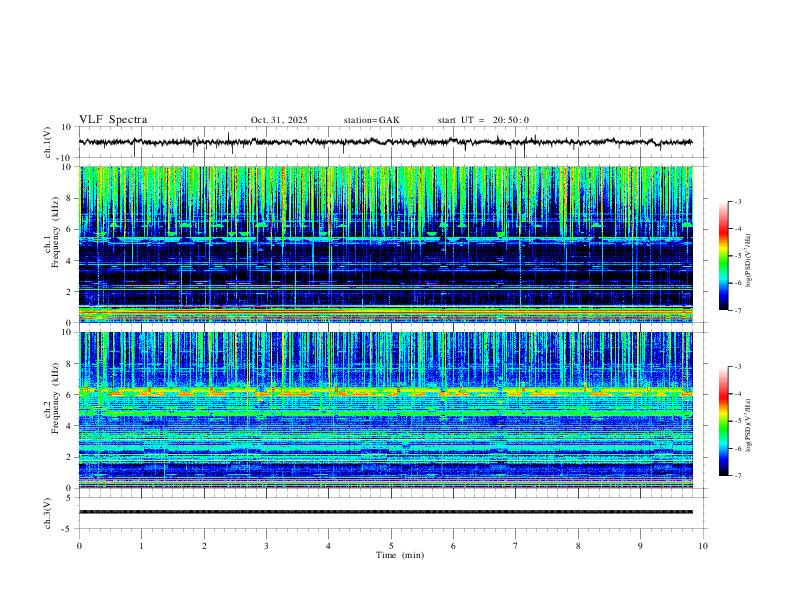This screenshot has height=612, width=792.
Task: Click the 'station=GAK' label
Action: pos(371,120)
